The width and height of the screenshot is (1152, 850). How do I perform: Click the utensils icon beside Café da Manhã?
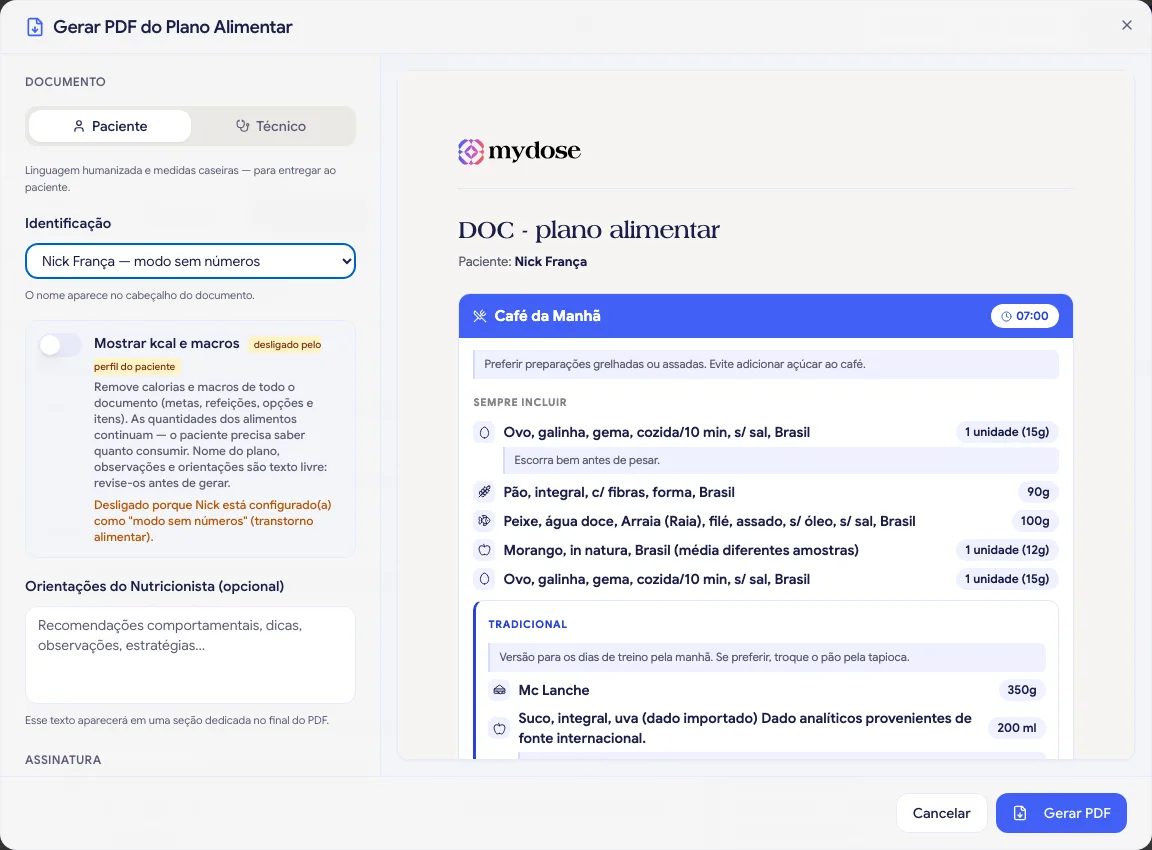coord(480,316)
